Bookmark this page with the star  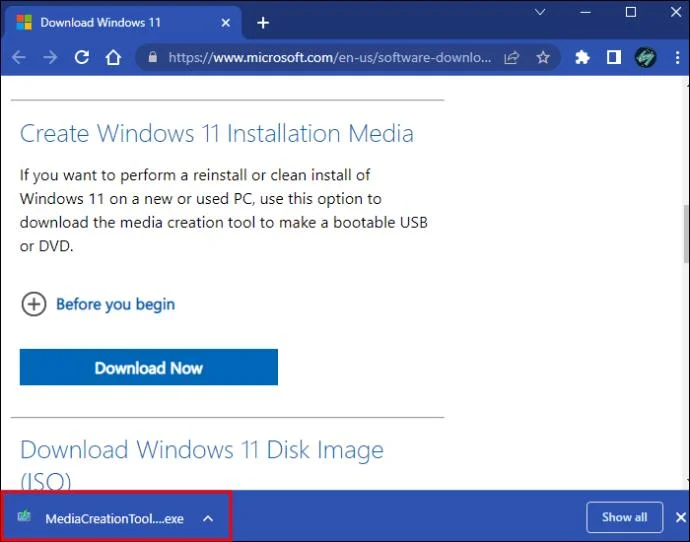click(x=543, y=57)
